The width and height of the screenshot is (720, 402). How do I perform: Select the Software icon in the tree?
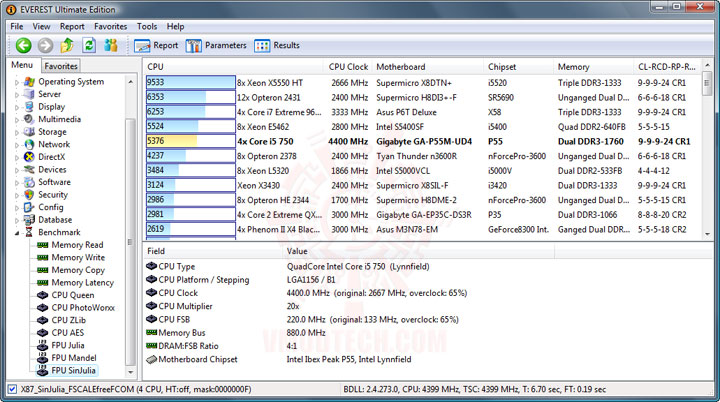(x=29, y=182)
